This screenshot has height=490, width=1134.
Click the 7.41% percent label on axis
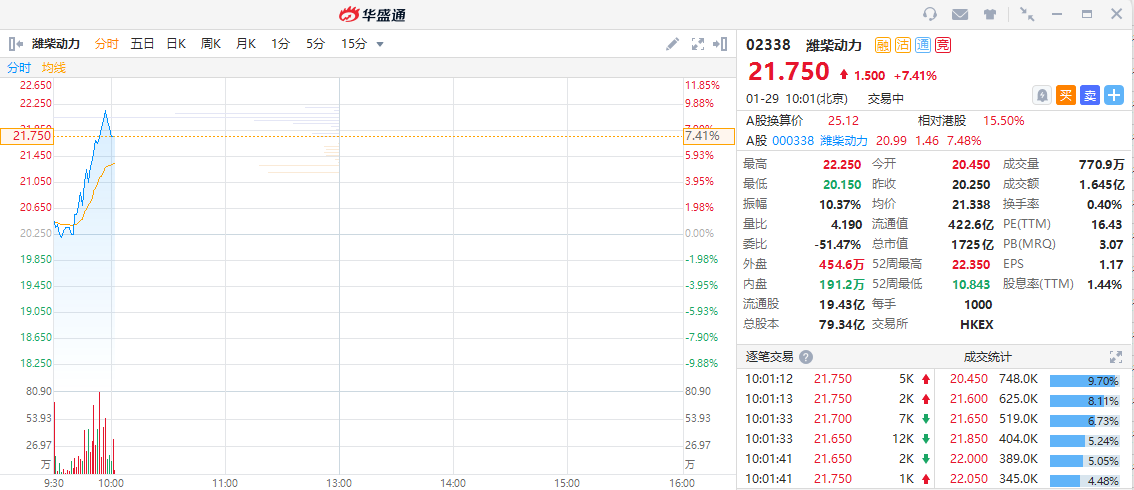(x=709, y=136)
